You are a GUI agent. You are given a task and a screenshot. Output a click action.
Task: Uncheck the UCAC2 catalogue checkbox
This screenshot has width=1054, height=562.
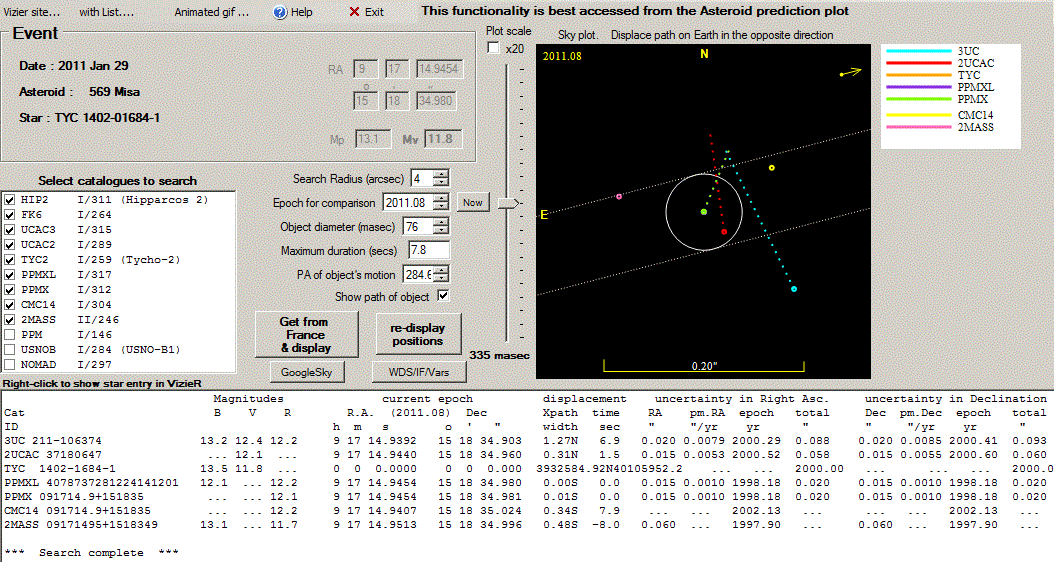(x=9, y=245)
